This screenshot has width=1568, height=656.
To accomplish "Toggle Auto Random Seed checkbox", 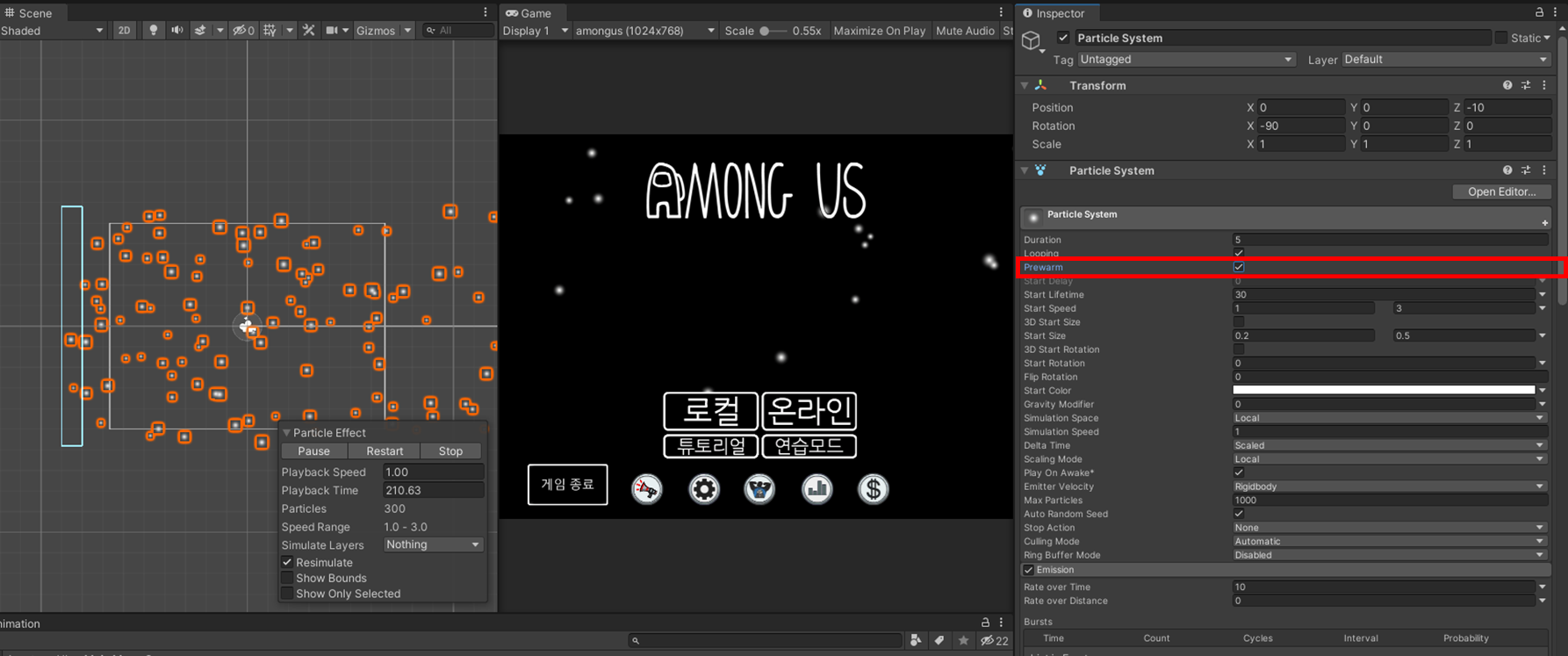I will tap(1239, 514).
